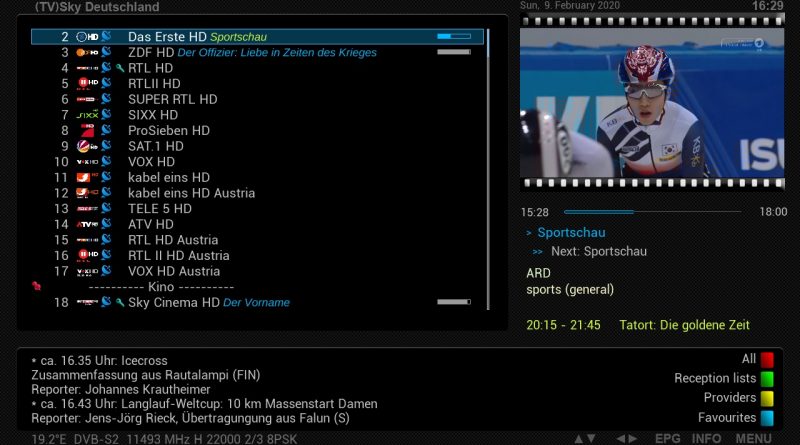Open the EPG guide

point(667,438)
